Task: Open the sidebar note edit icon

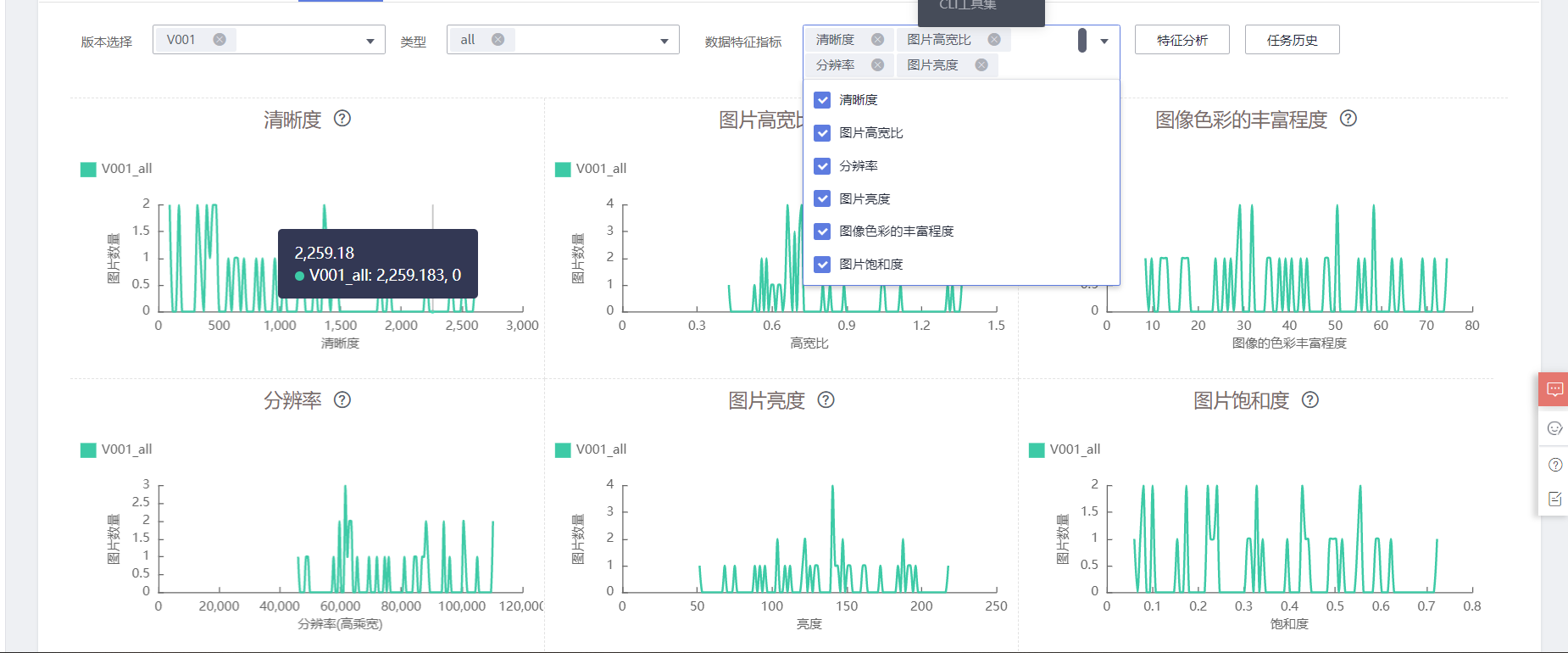Action: coord(1554,499)
